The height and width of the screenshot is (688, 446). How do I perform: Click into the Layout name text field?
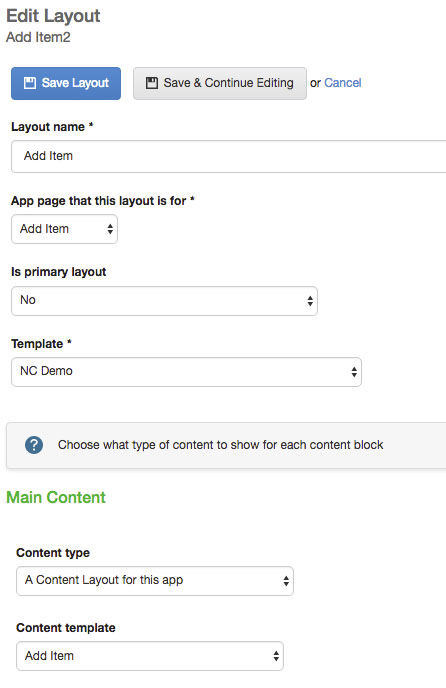(x=229, y=157)
